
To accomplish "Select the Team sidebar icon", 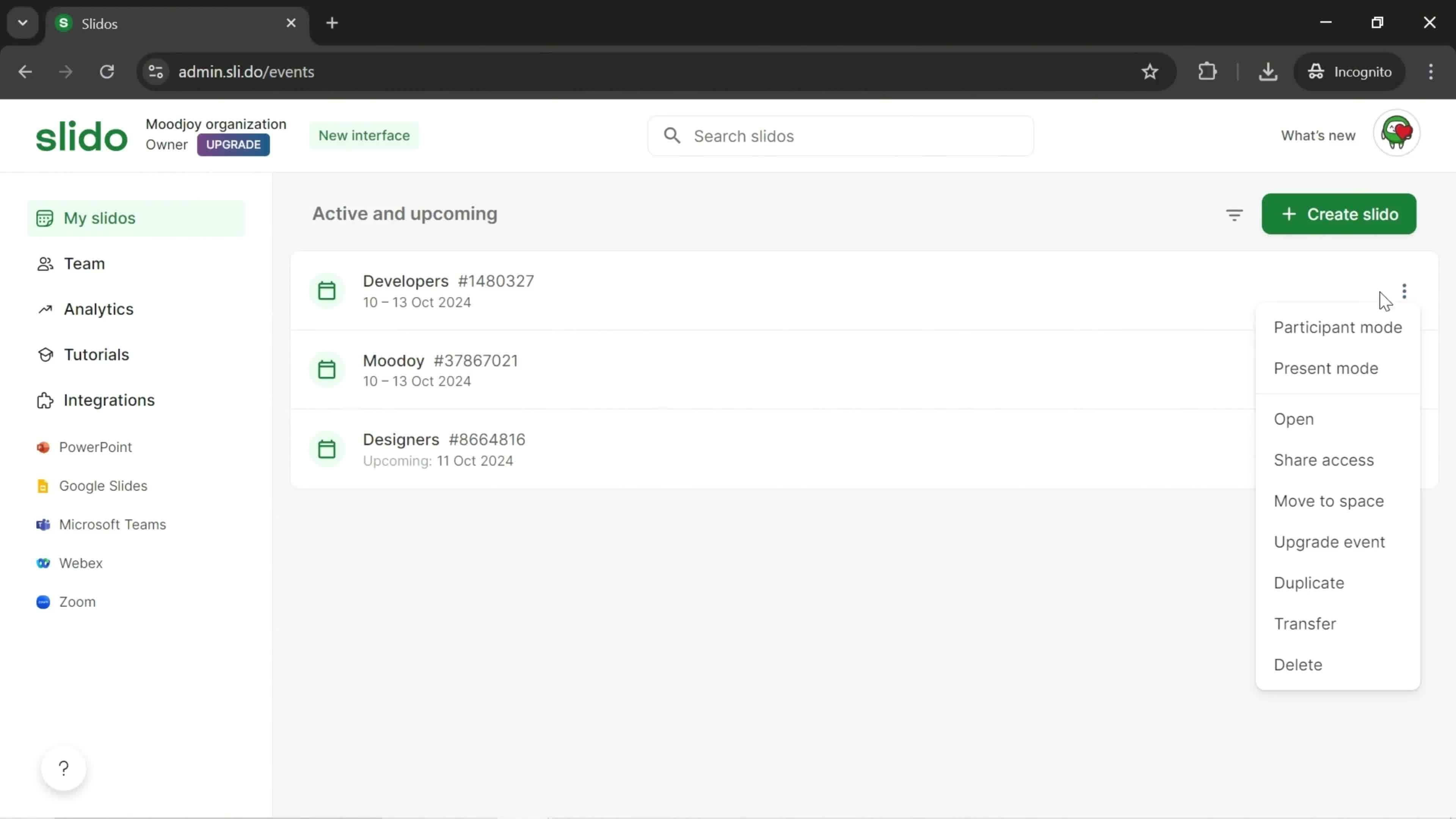I will tap(44, 263).
